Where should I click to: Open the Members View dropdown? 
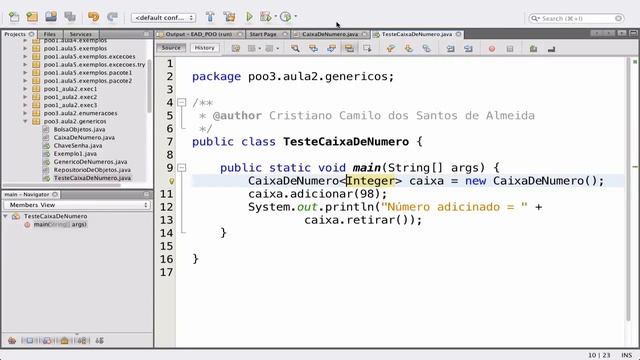(77, 205)
